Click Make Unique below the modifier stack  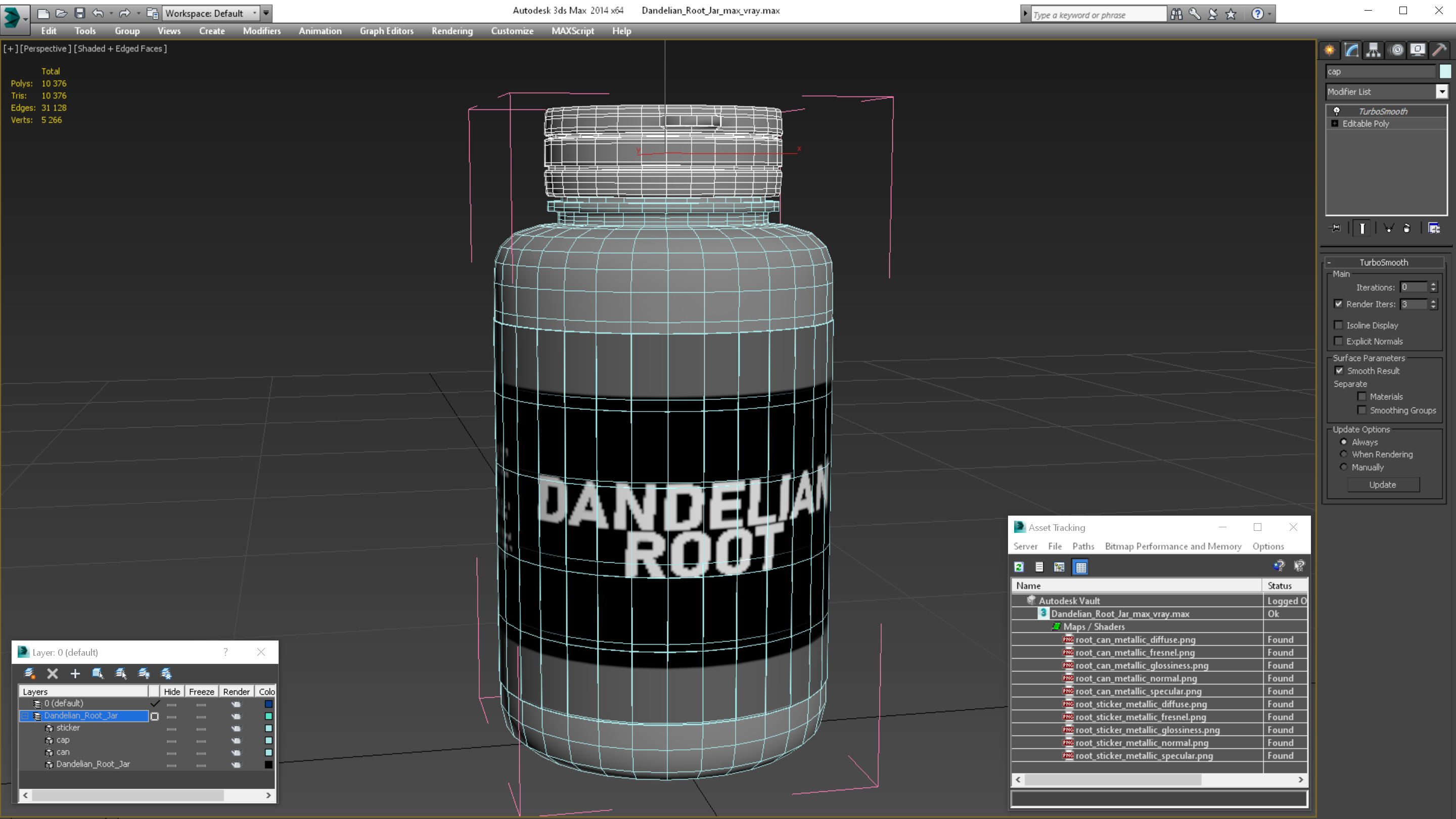point(1388,229)
